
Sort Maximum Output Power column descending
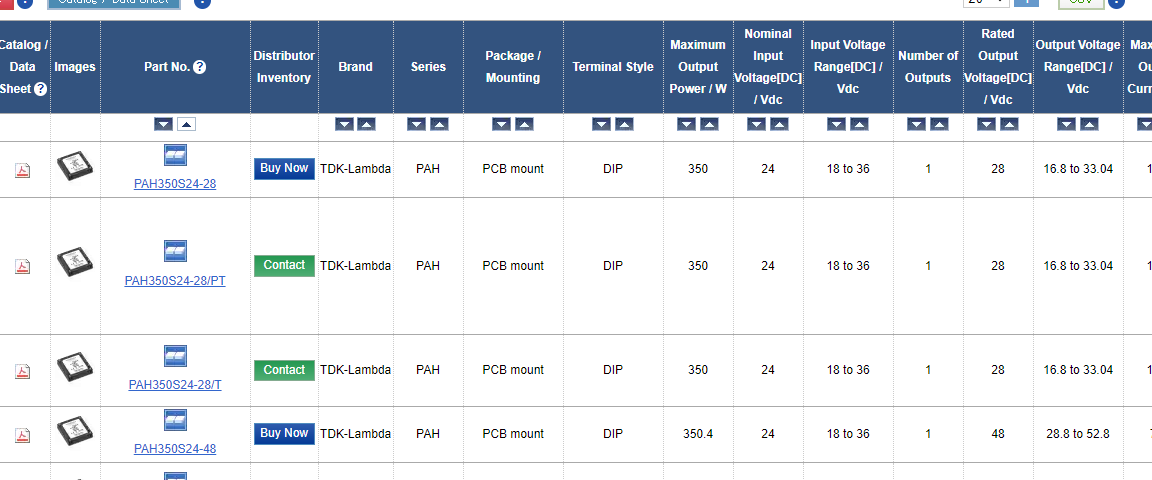click(686, 124)
